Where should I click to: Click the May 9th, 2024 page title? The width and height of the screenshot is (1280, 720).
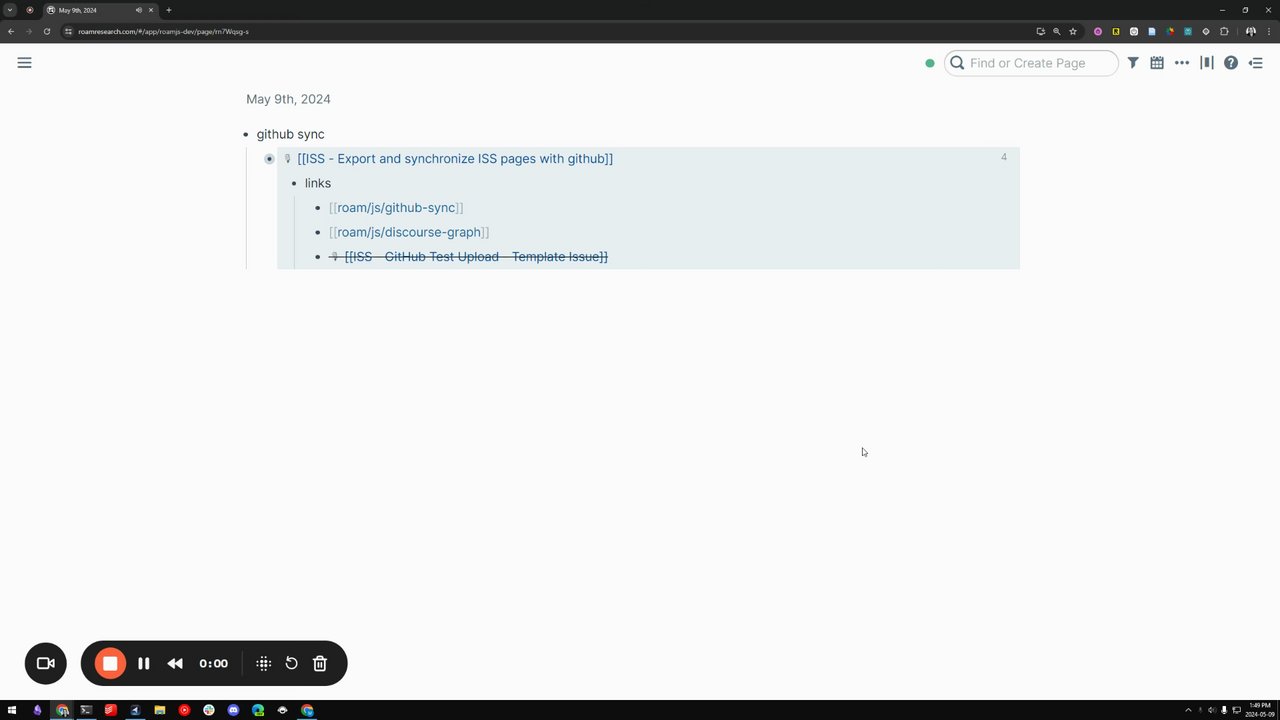(x=288, y=99)
